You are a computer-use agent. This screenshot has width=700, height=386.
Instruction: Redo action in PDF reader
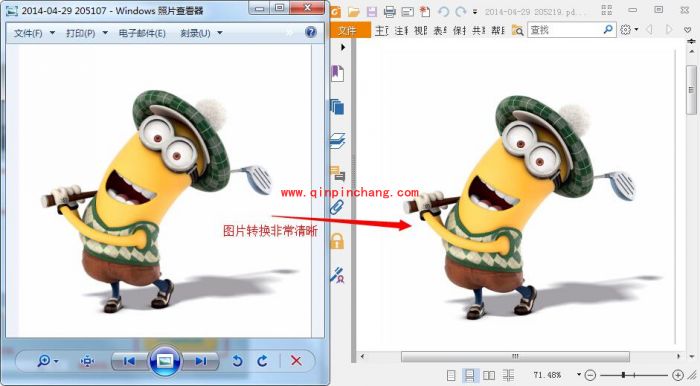[461, 12]
